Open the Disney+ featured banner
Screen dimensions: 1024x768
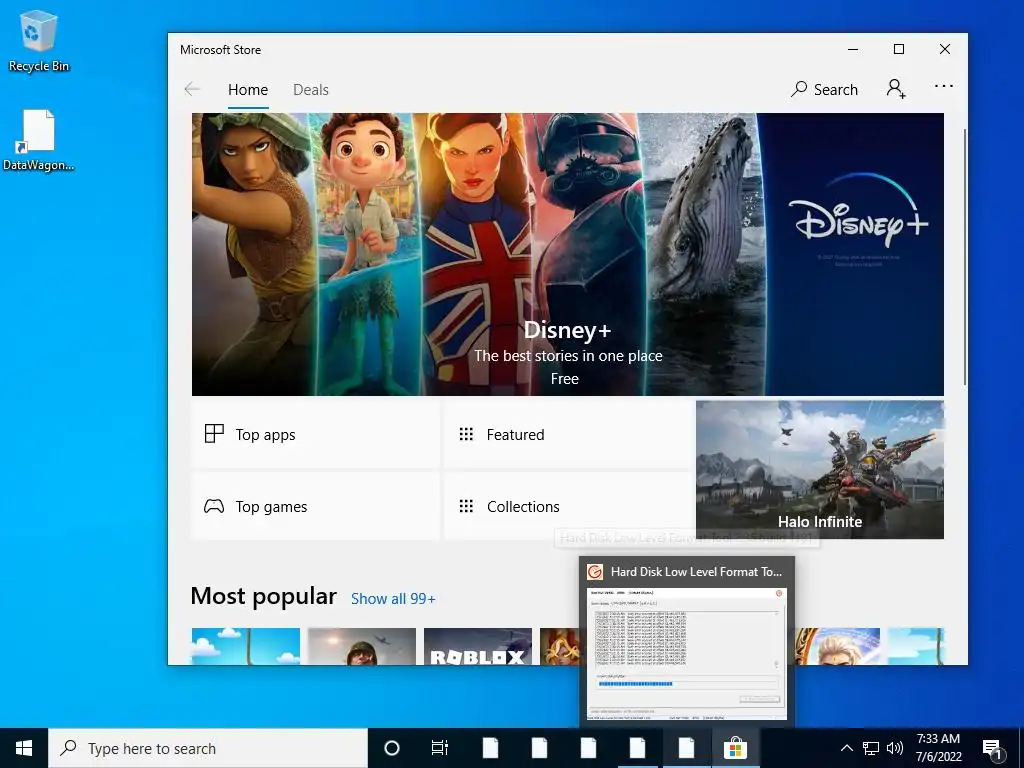click(568, 254)
